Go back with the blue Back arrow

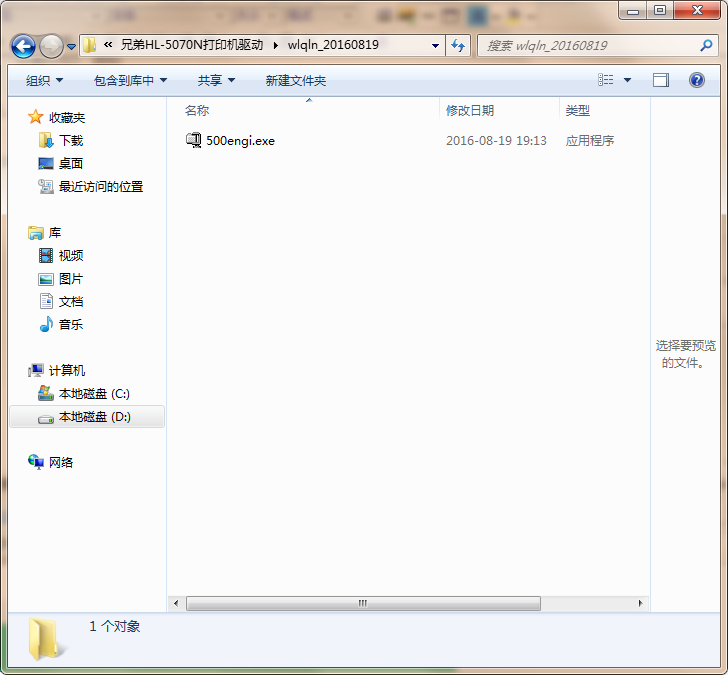point(23,46)
